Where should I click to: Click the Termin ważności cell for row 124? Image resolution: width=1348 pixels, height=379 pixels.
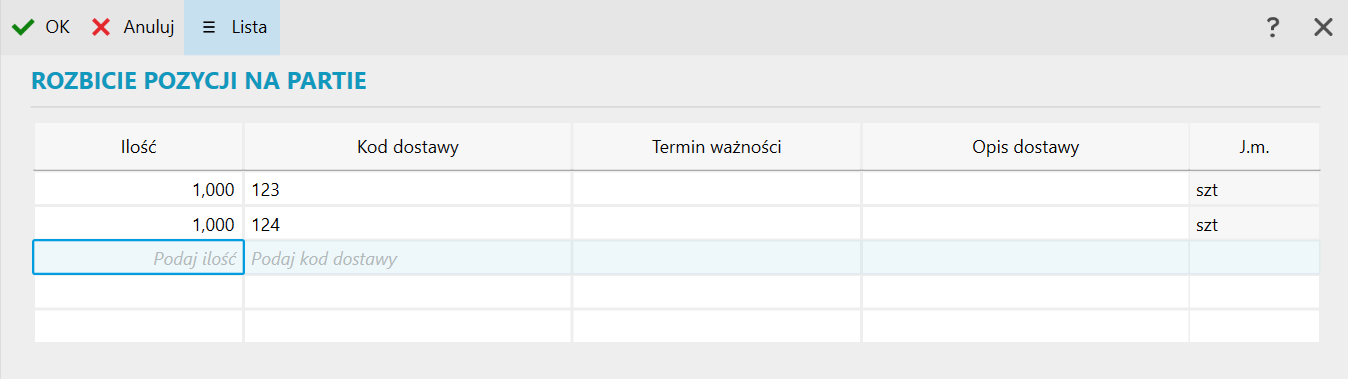[x=717, y=224]
